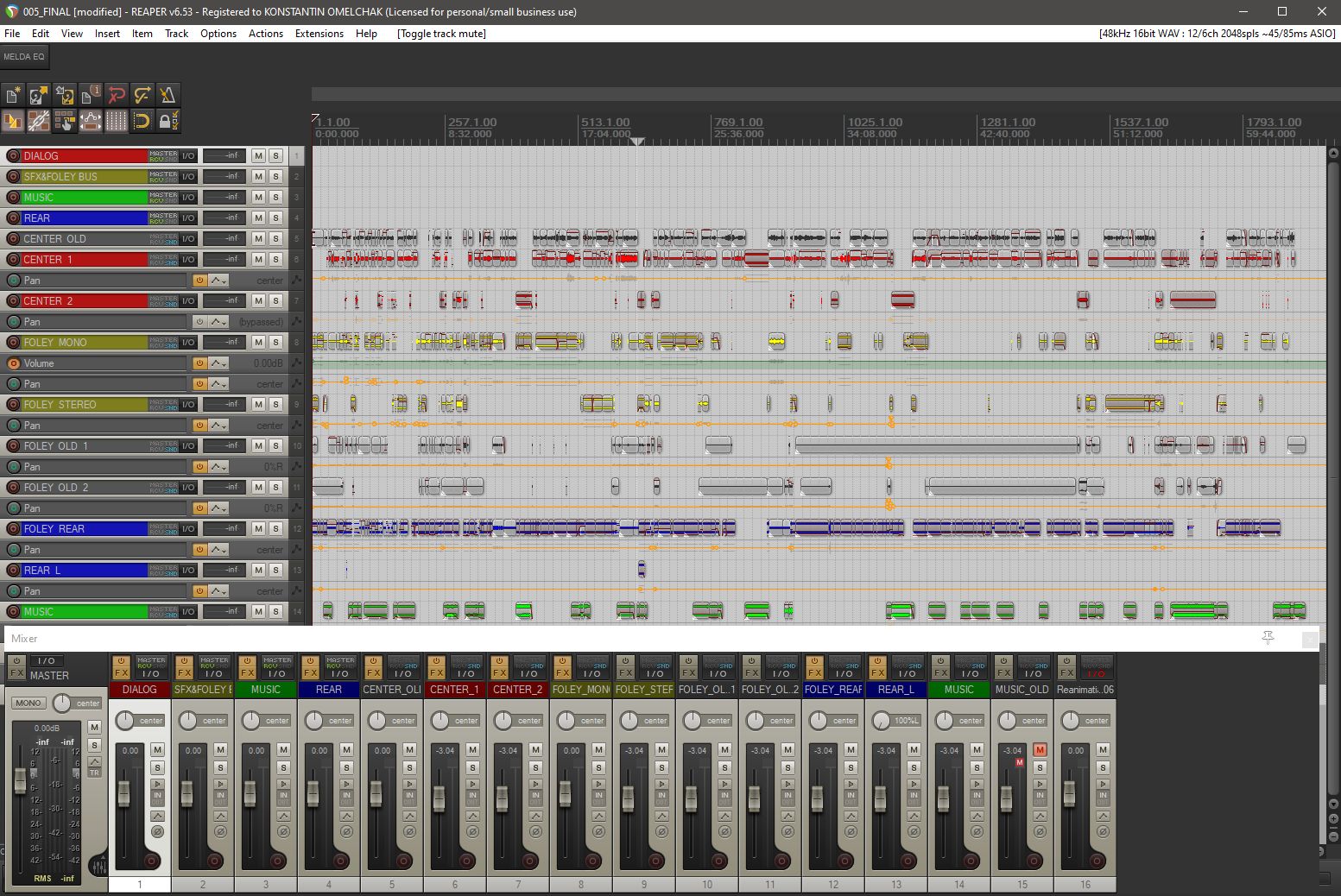Solo the SFX&FOLEY BUS track
Image resolution: width=1341 pixels, height=896 pixels.
[x=275, y=177]
